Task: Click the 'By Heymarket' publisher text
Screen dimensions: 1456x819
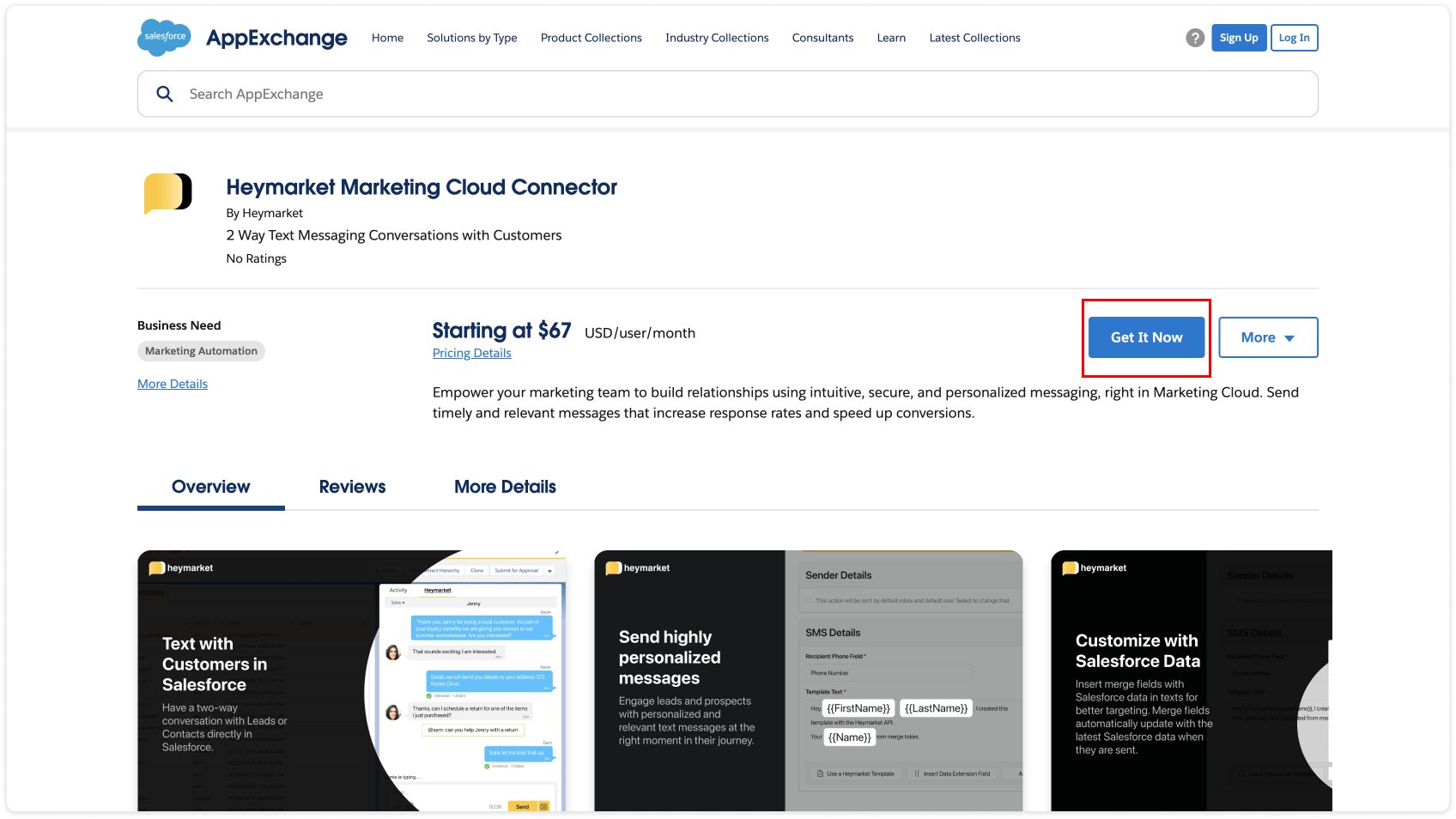Action: (264, 213)
